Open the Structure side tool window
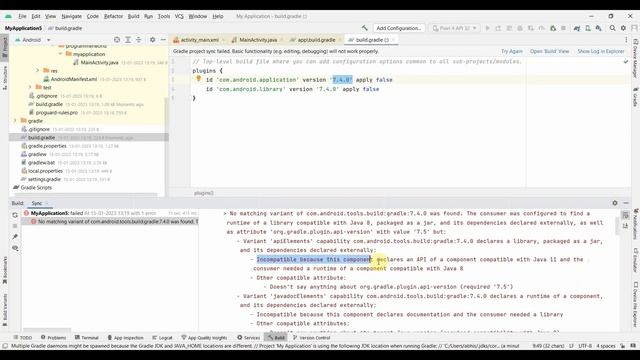Image resolution: width=640 pixels, height=360 pixels. [x=4, y=78]
